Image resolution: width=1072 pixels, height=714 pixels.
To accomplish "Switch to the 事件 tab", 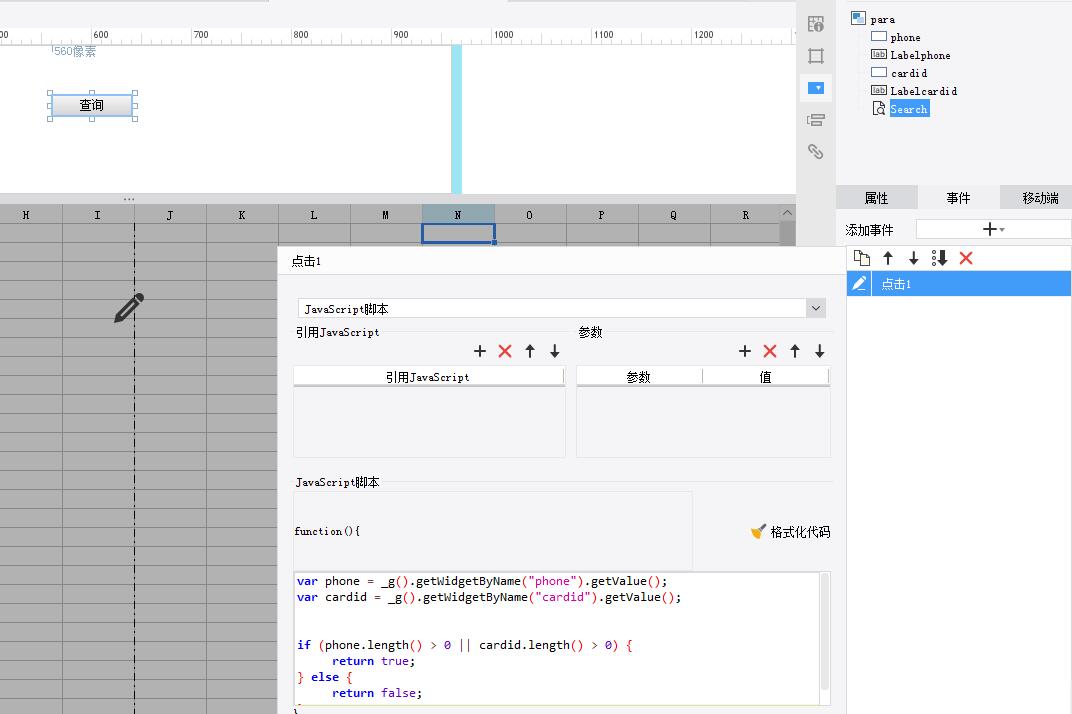I will [959, 198].
